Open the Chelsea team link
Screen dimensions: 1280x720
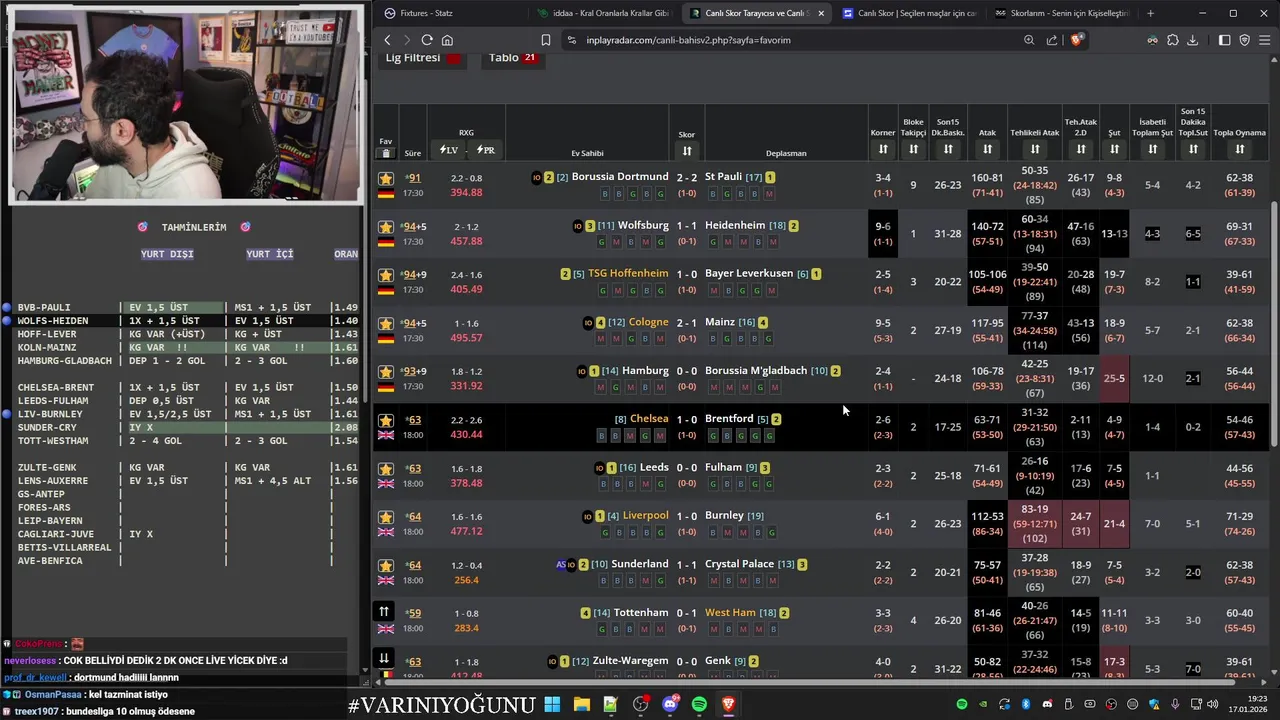coord(649,419)
